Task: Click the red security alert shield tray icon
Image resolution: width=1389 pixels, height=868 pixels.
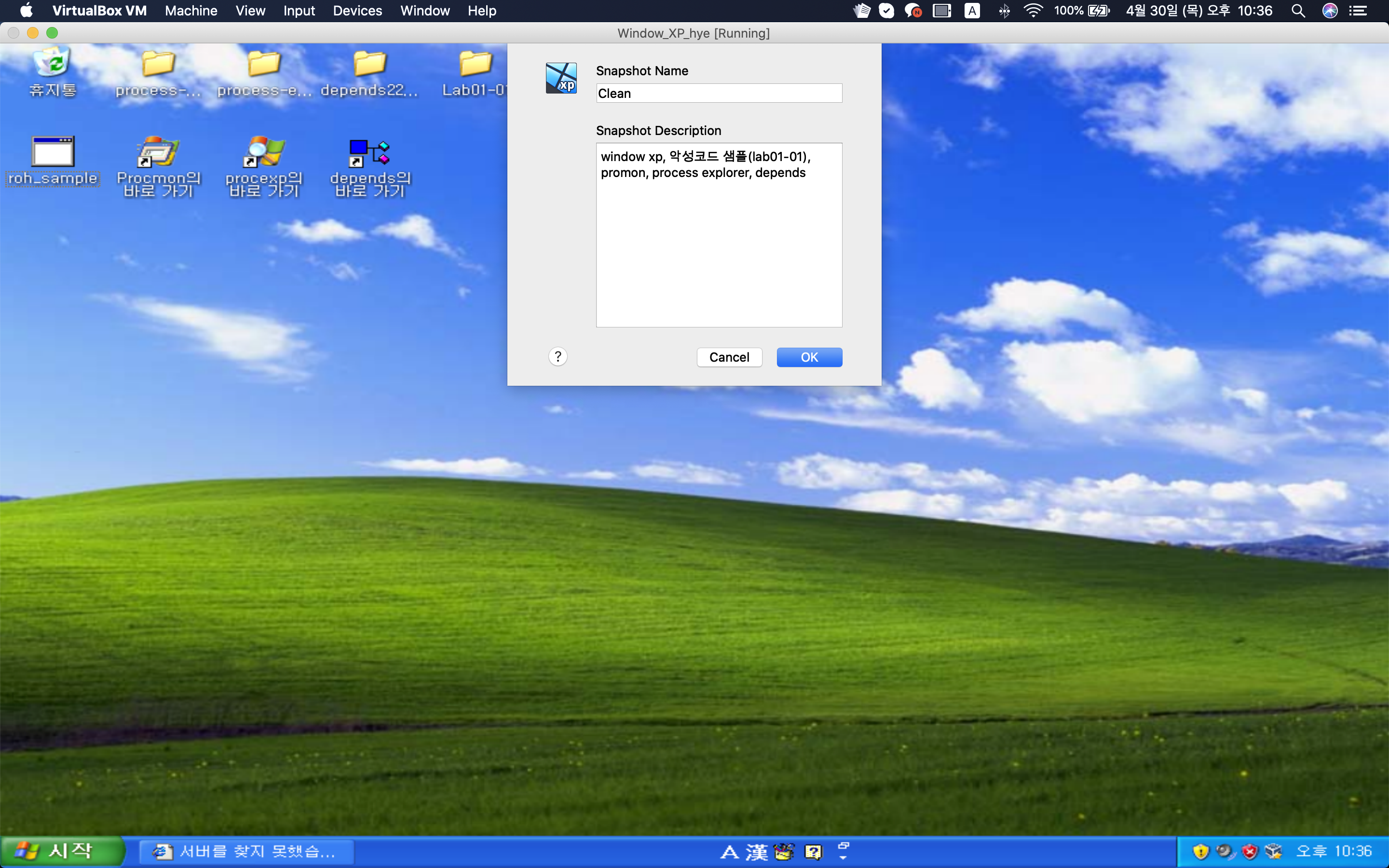Action: point(1250,851)
